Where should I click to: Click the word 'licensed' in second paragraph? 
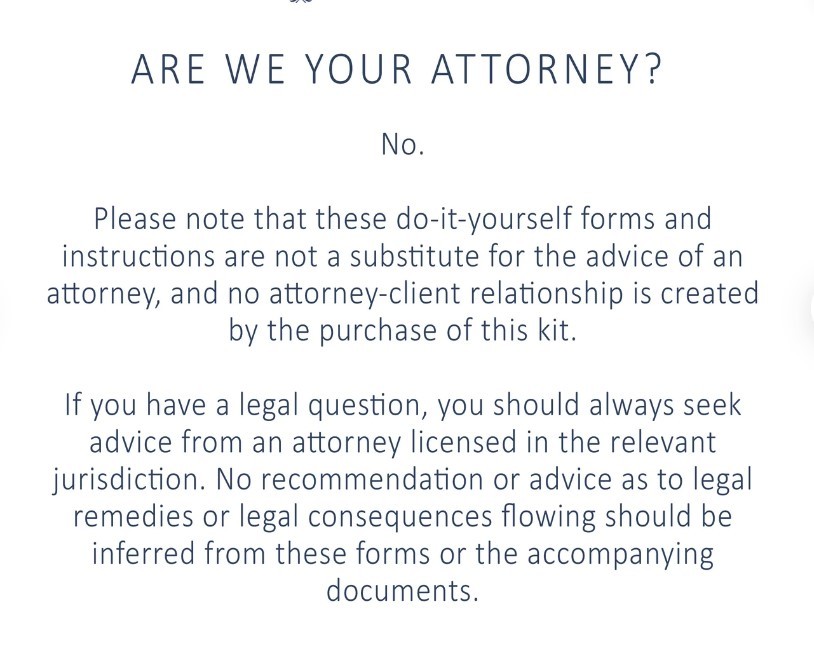tap(464, 442)
